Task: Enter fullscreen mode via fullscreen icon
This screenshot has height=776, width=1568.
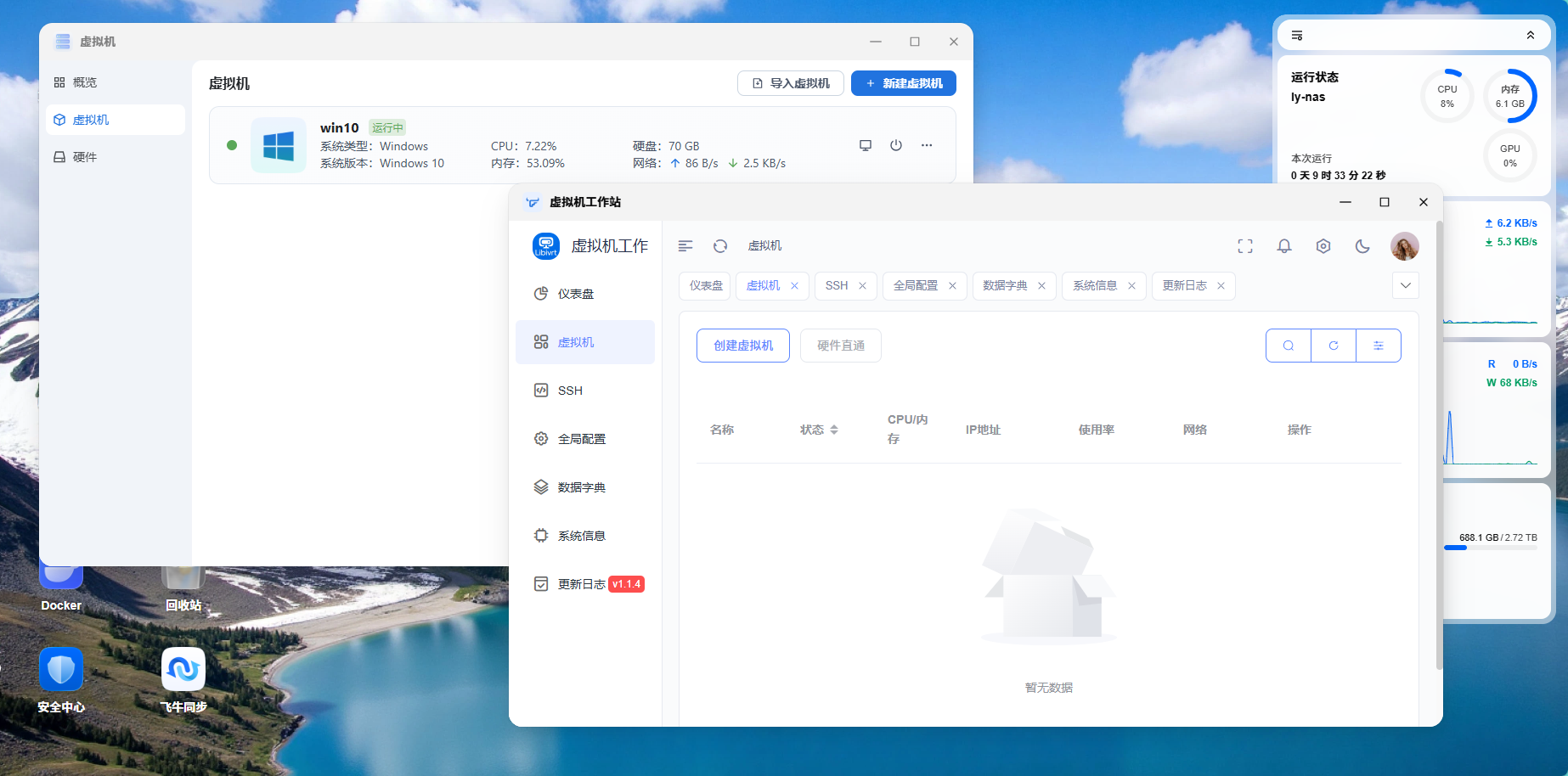Action: (x=1245, y=246)
